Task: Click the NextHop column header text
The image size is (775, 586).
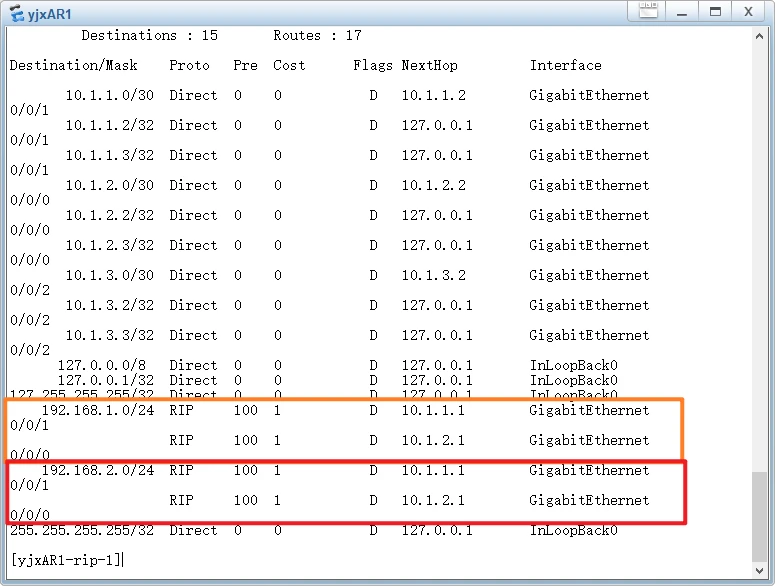Action: [429, 65]
